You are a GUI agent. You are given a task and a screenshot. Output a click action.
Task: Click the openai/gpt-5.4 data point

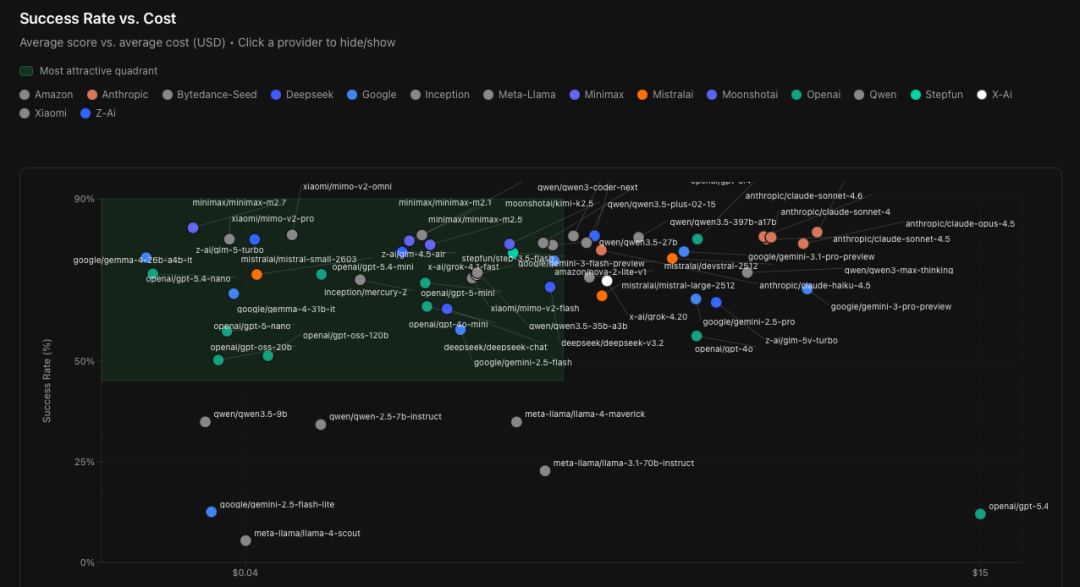(980, 514)
